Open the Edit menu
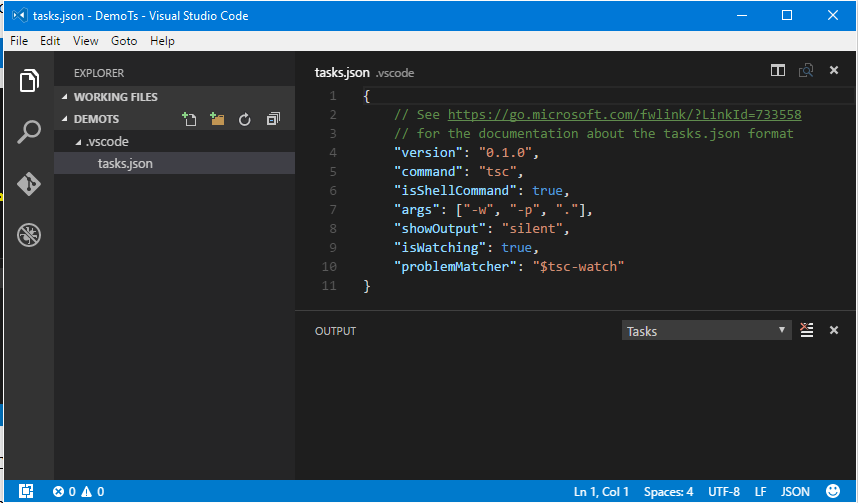 pos(50,41)
